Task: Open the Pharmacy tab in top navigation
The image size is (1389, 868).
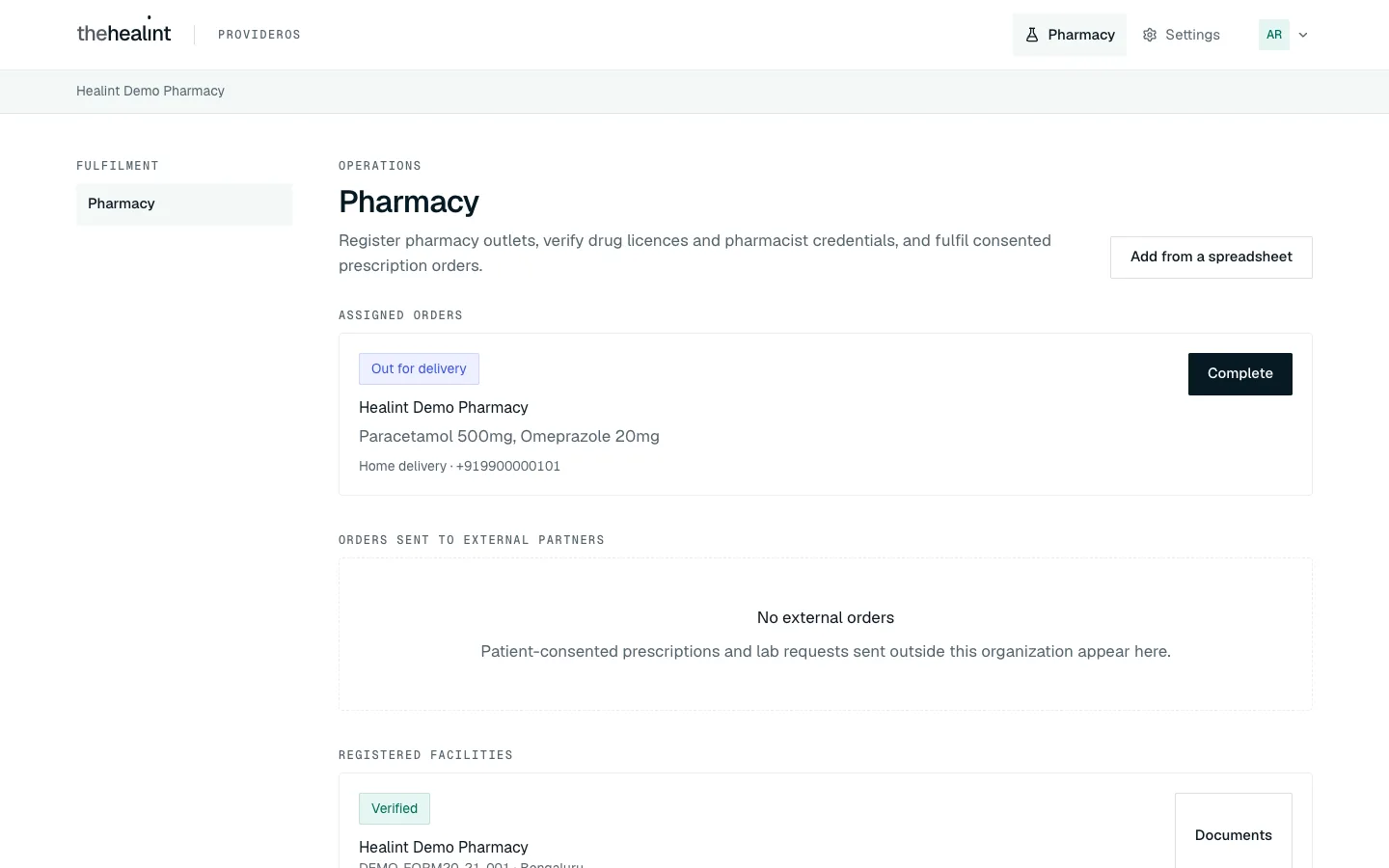Action: point(1070,35)
